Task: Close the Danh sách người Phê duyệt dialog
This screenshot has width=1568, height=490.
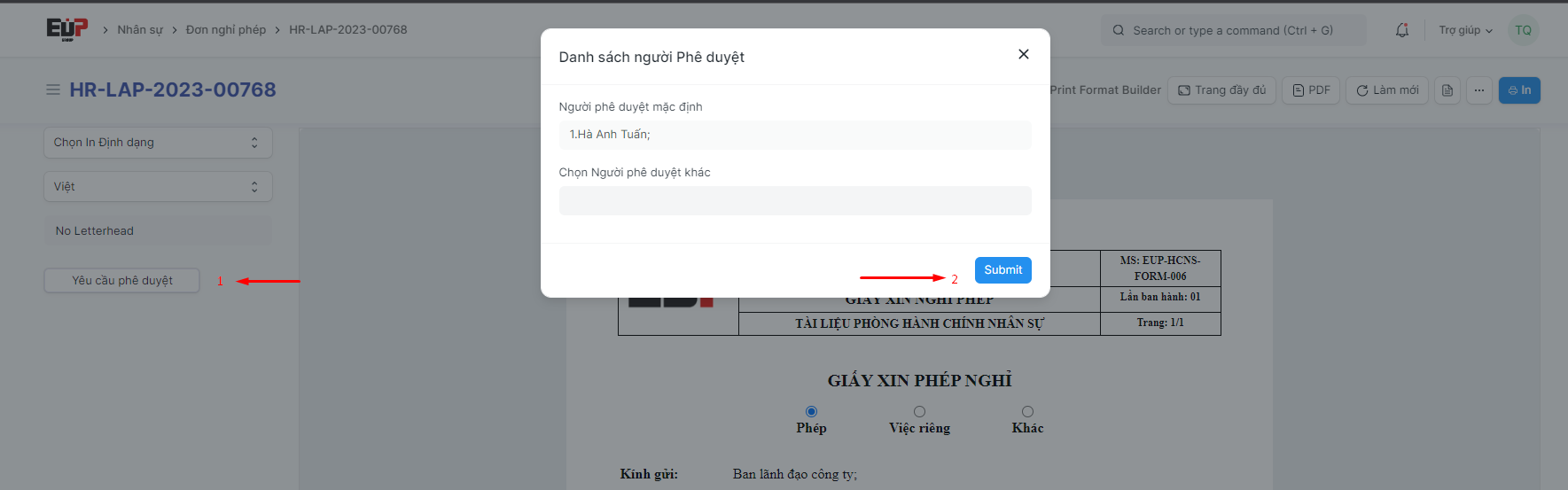Action: tap(1023, 55)
